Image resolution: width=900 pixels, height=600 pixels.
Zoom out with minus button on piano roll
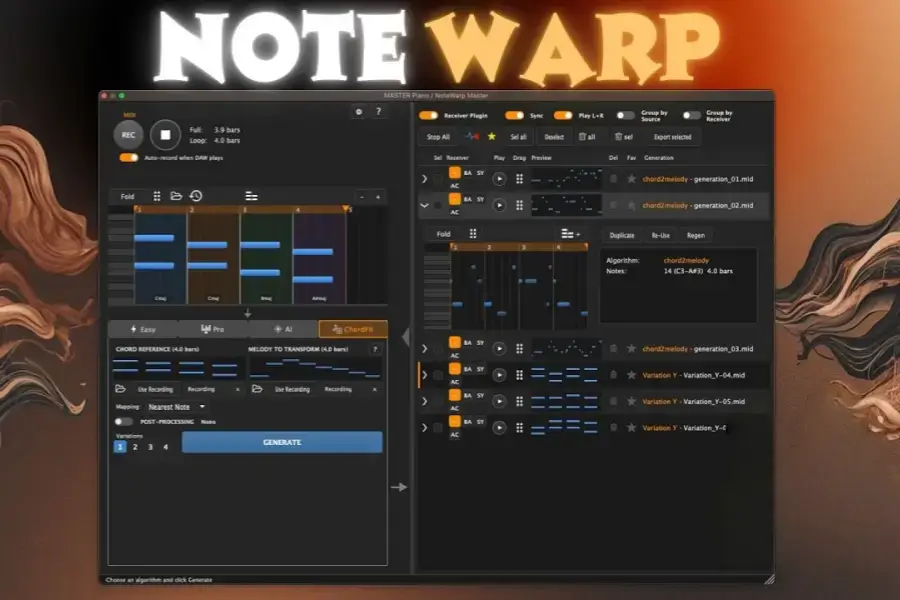(362, 197)
